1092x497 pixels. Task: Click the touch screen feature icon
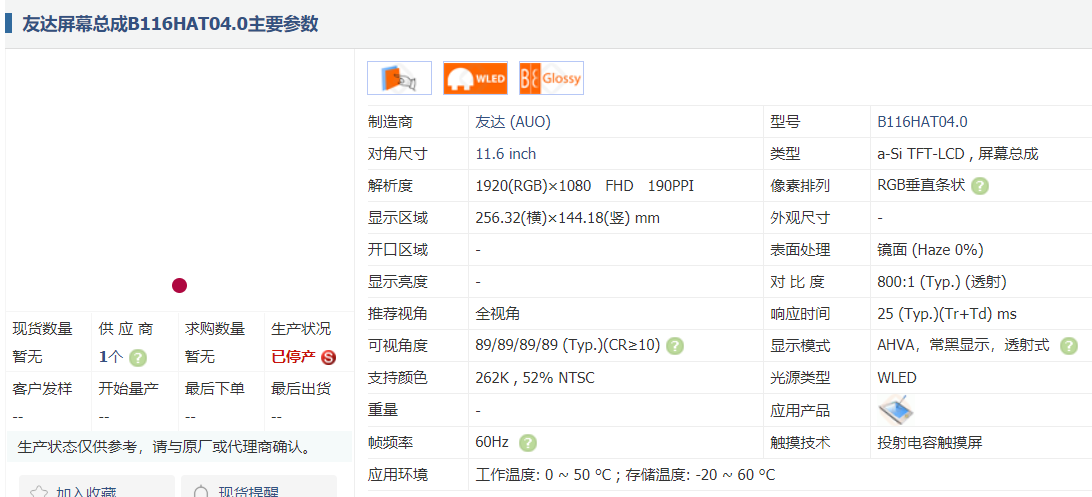[400, 78]
